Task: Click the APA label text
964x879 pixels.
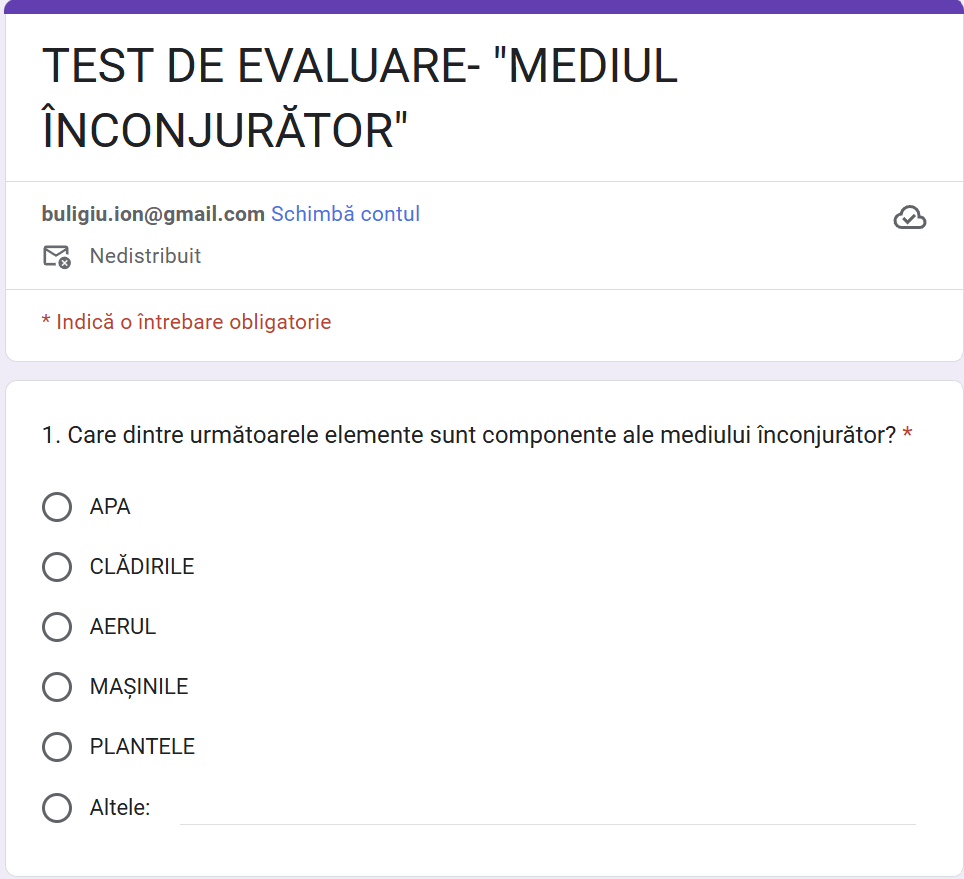Action: (x=110, y=507)
